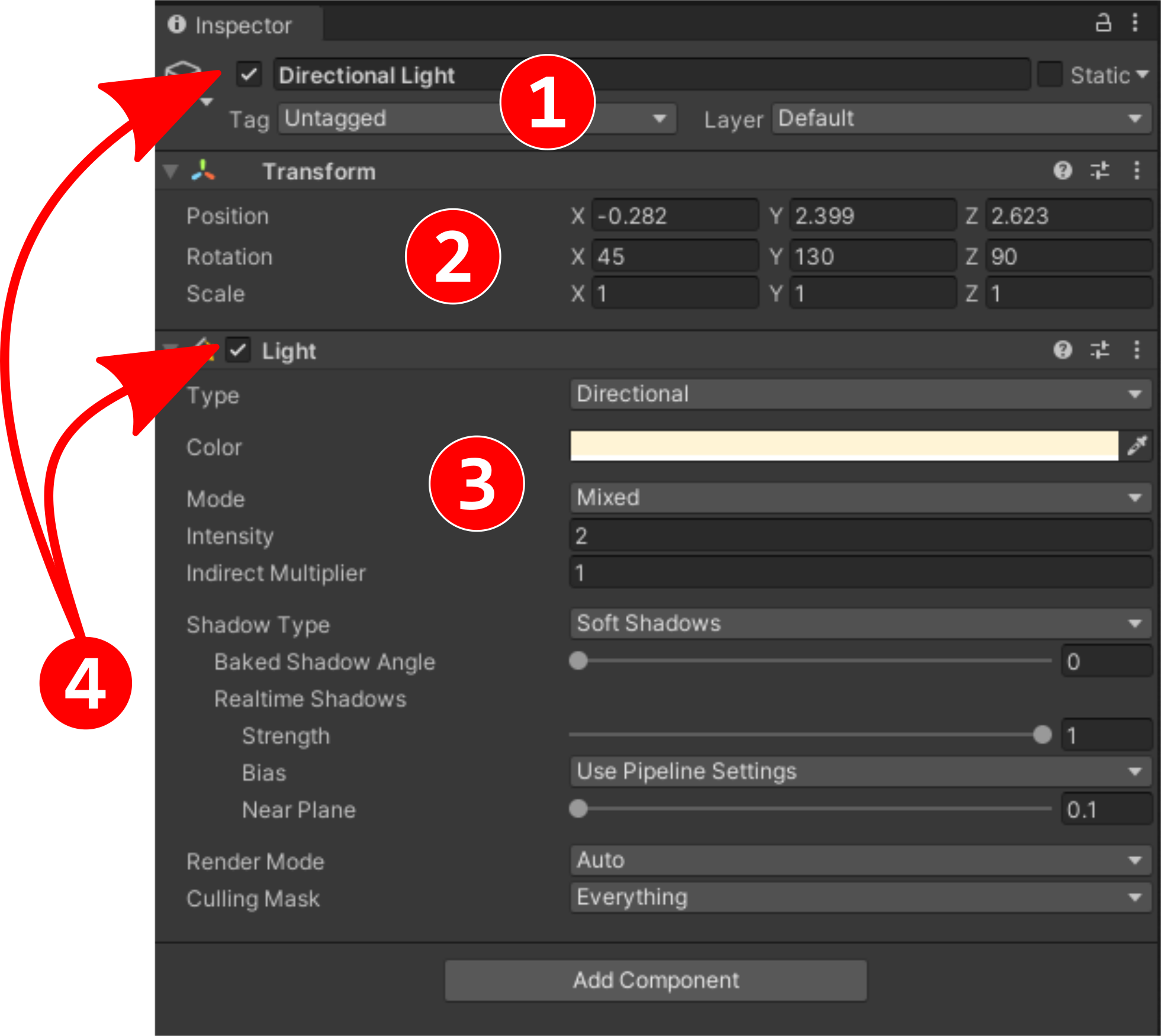Click the Intensity input field
The width and height of the screenshot is (1161, 1036).
pyautogui.click(x=860, y=535)
